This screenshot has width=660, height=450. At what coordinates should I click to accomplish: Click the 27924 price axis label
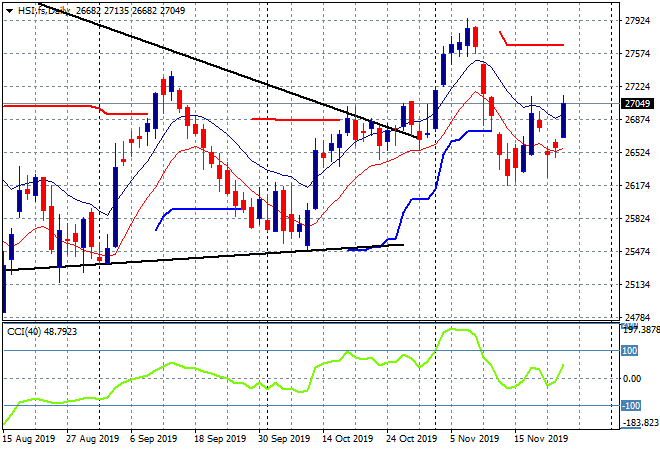[637, 21]
